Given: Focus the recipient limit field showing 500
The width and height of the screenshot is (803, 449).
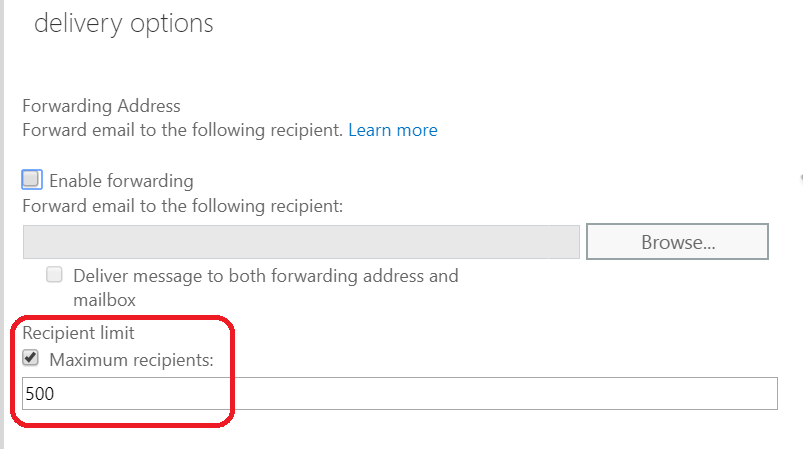Looking at the screenshot, I should click(x=400, y=394).
